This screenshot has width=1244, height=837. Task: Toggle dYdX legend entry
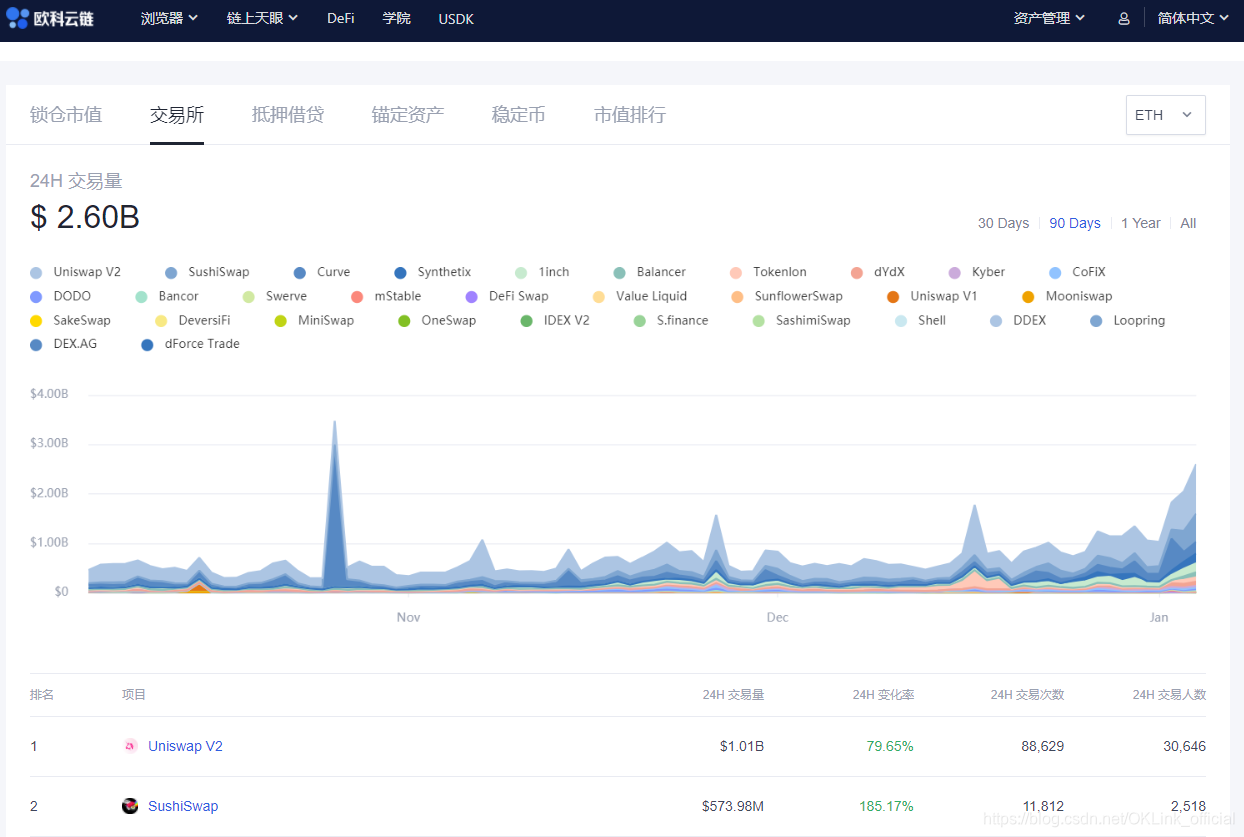coord(877,272)
